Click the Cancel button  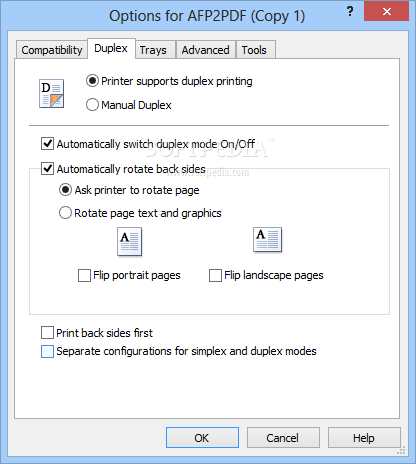(283, 438)
